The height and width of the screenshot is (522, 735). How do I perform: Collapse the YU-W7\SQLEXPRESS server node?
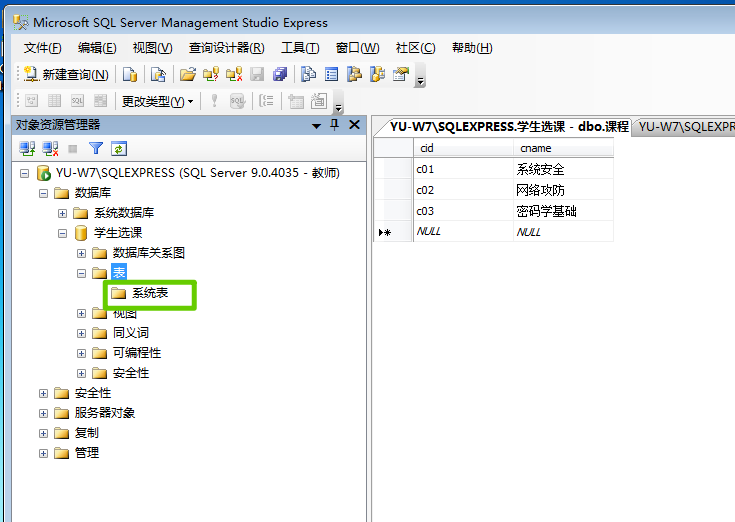[24, 173]
